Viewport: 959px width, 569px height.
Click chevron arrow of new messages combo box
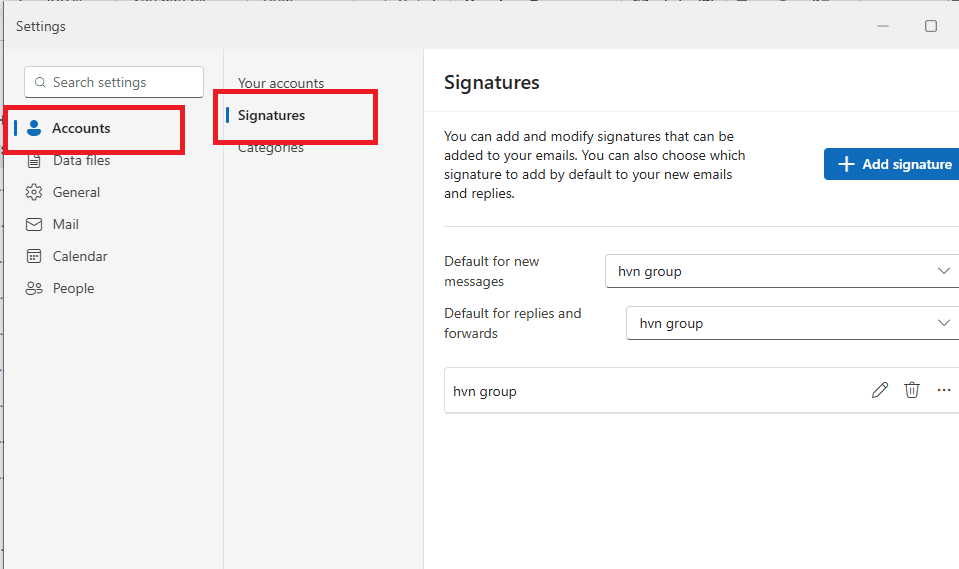pos(944,271)
